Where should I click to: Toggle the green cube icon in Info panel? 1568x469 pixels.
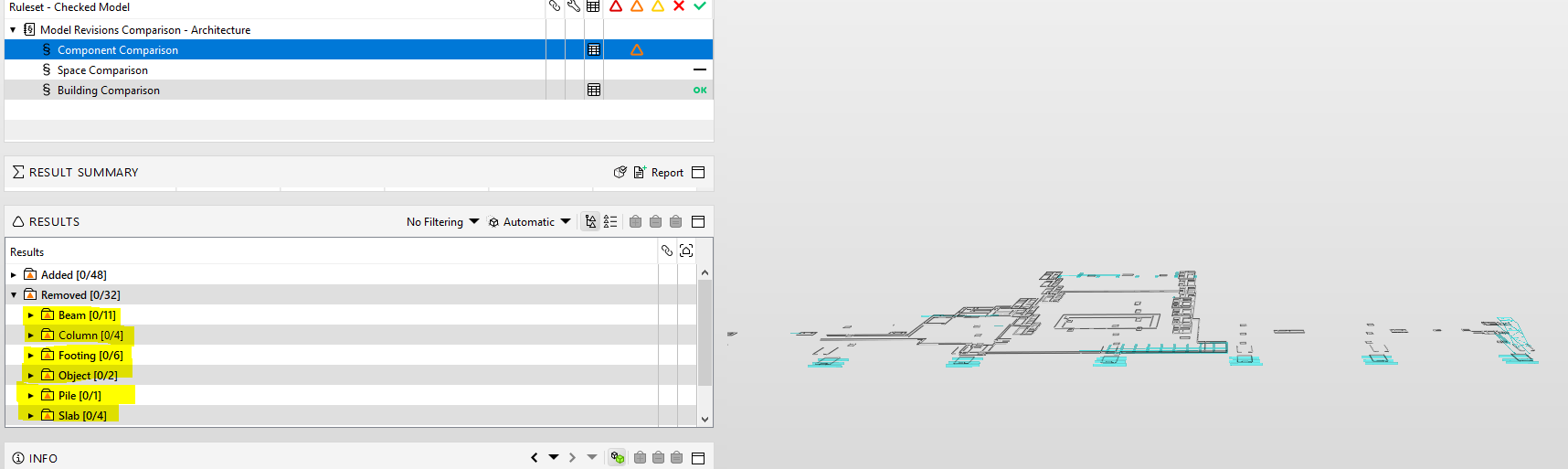(x=618, y=457)
